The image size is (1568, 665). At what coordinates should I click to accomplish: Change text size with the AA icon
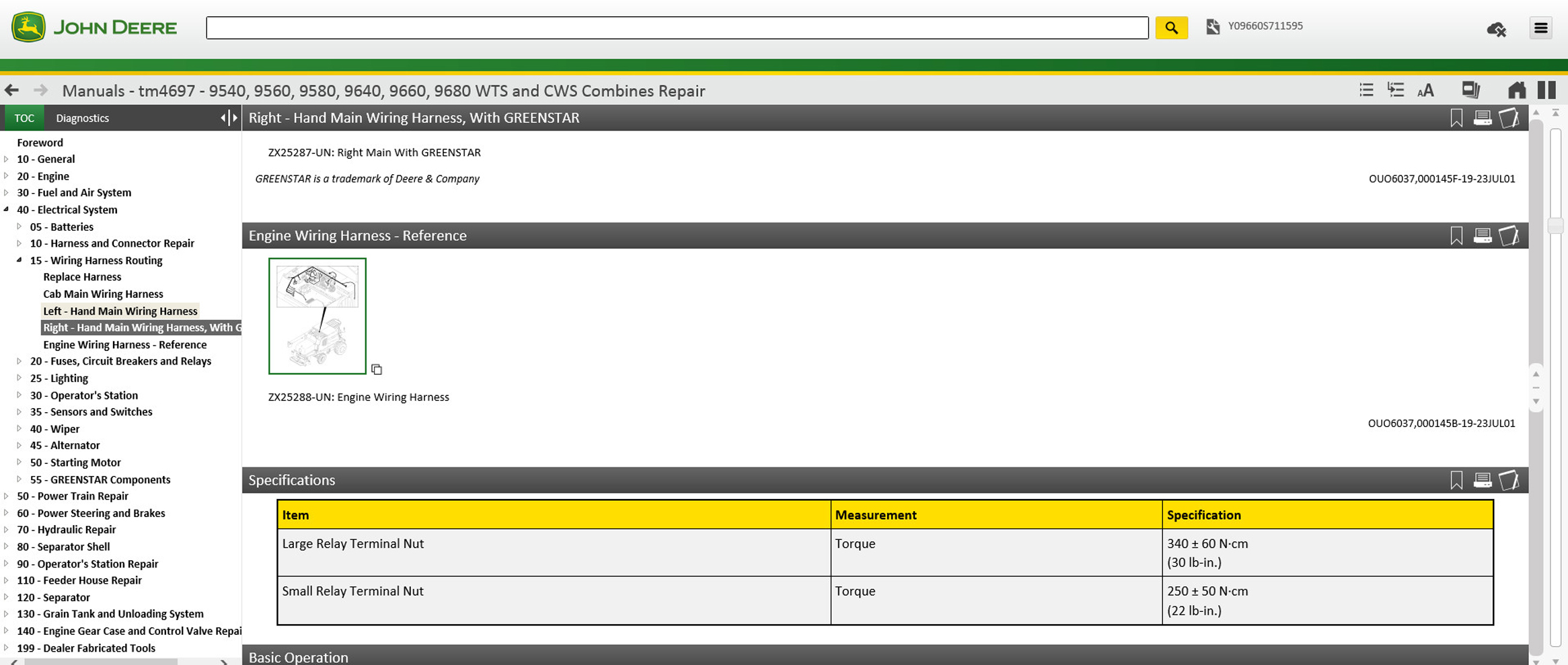1425,90
